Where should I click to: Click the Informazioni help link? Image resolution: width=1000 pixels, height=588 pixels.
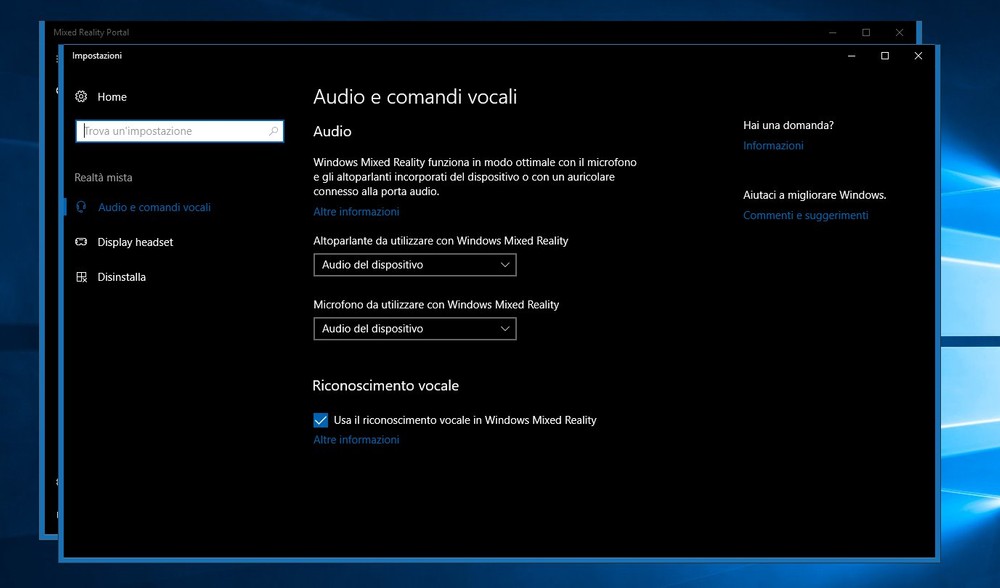[x=773, y=145]
